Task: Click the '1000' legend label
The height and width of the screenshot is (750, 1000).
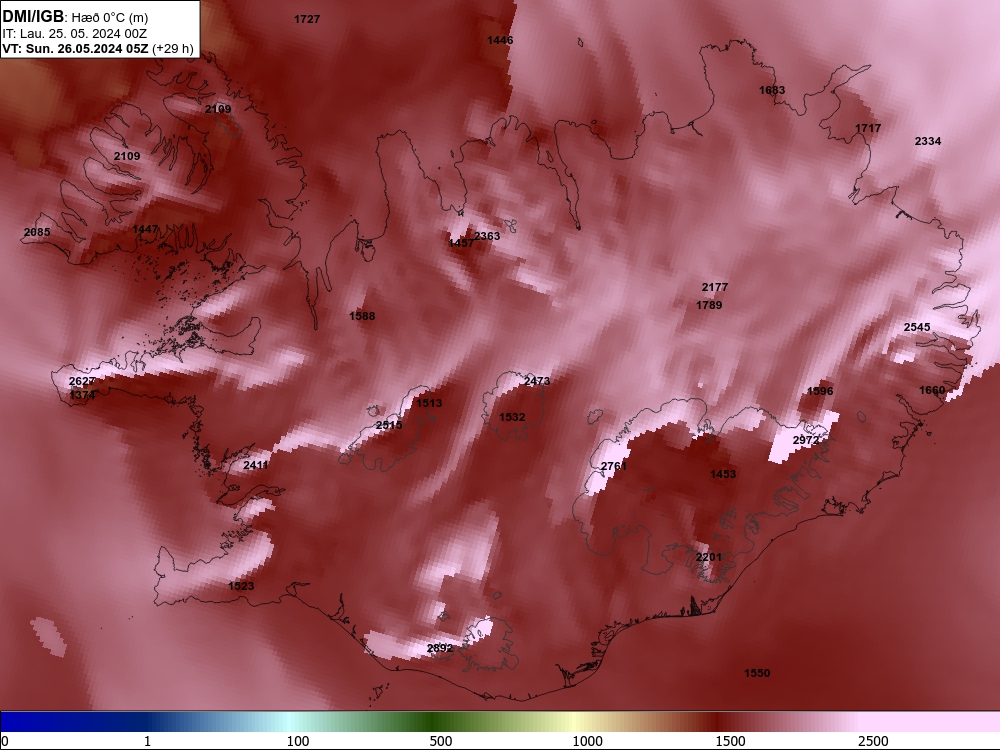Action: (x=587, y=741)
